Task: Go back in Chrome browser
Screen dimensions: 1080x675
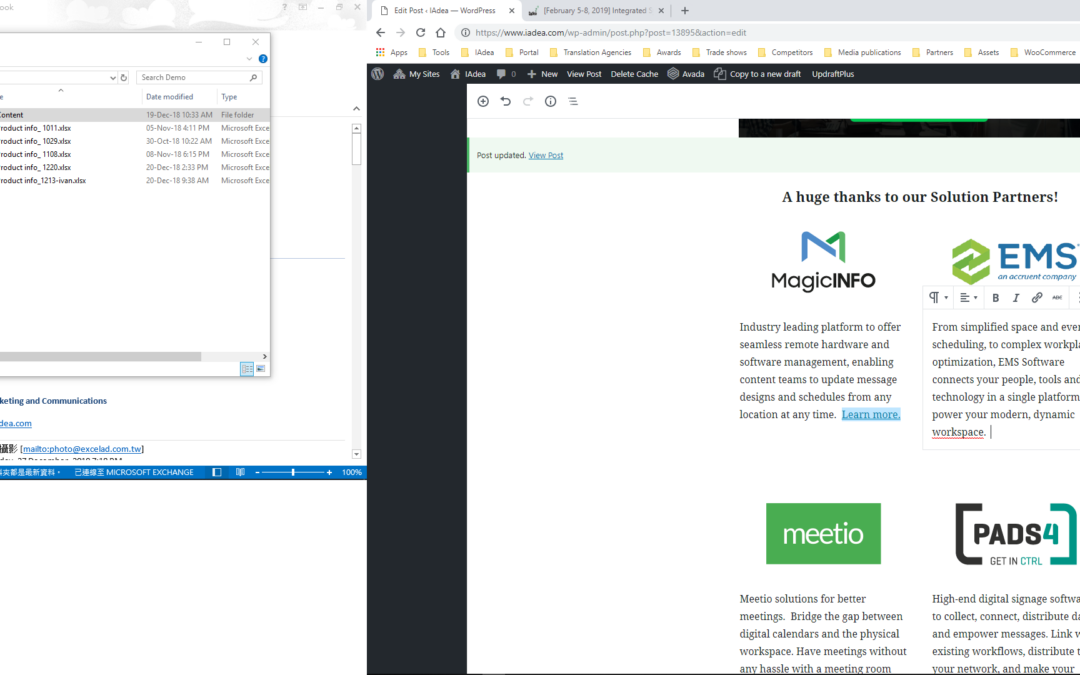Action: pos(380,32)
